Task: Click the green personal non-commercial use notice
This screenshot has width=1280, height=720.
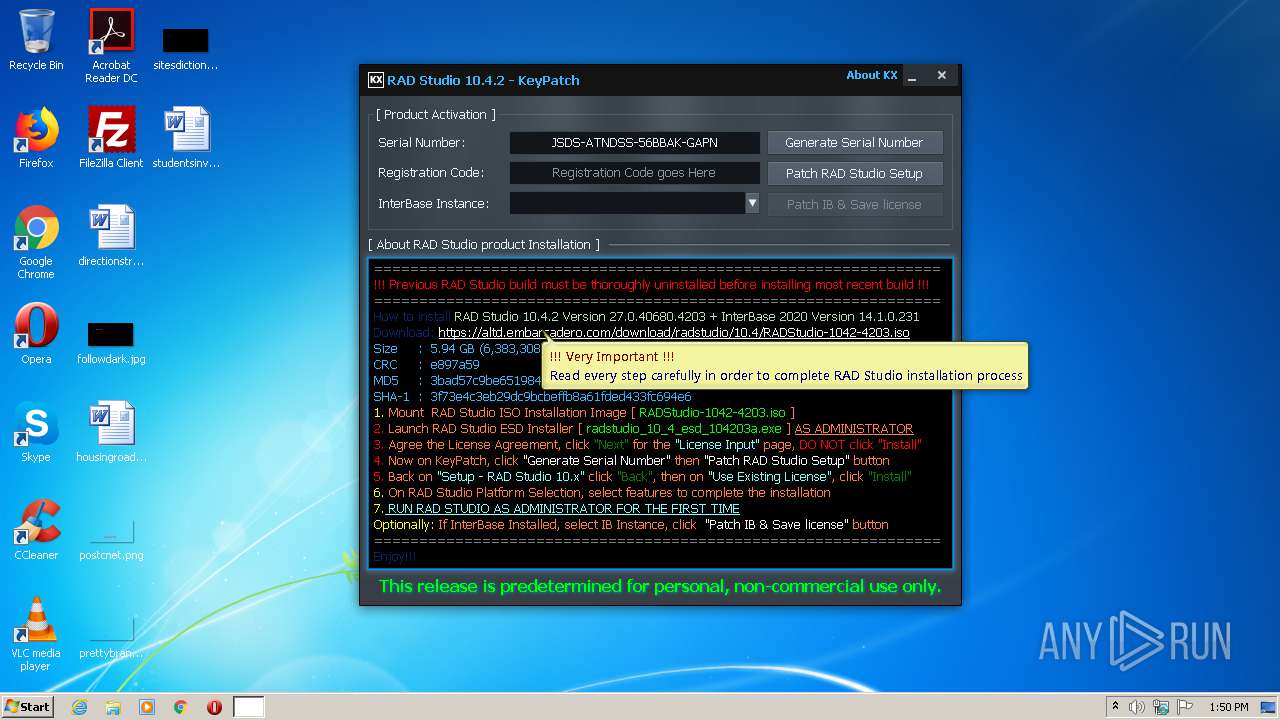Action: coord(660,586)
